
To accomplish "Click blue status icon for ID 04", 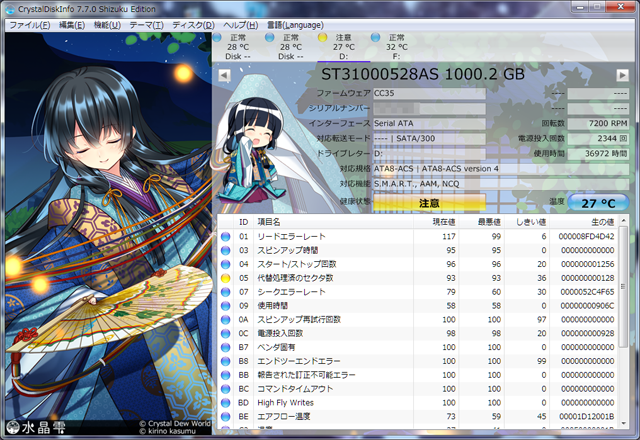I will (x=225, y=264).
